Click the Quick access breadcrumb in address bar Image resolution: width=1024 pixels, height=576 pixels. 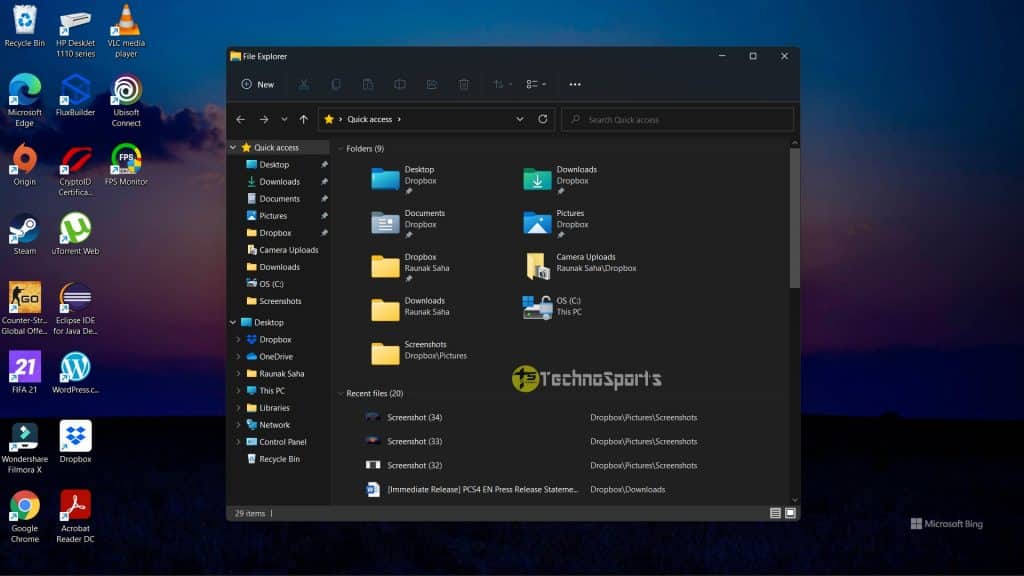(x=370, y=120)
